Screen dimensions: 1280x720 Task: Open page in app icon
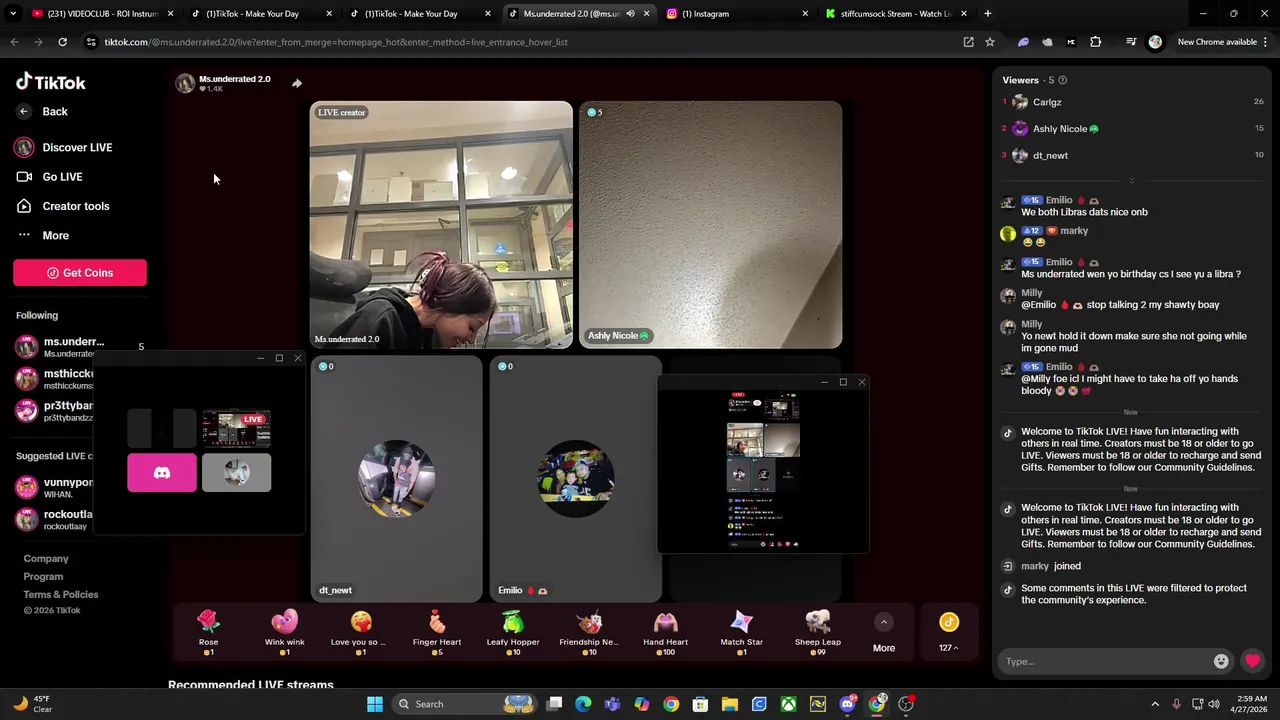coord(968,42)
